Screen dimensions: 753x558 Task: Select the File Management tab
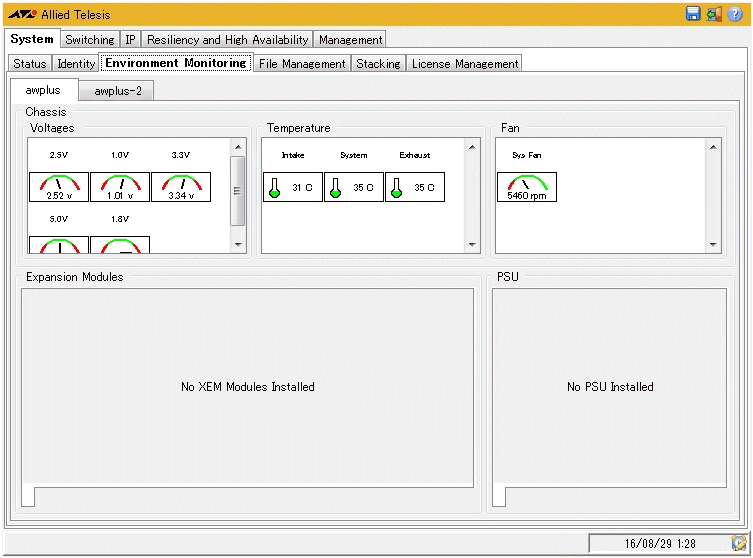click(301, 64)
